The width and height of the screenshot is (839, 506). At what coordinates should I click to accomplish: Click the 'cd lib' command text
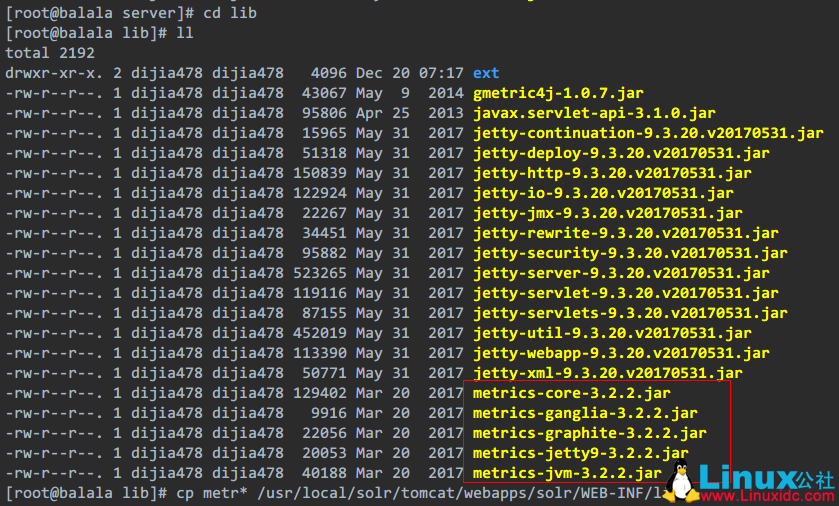pos(230,13)
